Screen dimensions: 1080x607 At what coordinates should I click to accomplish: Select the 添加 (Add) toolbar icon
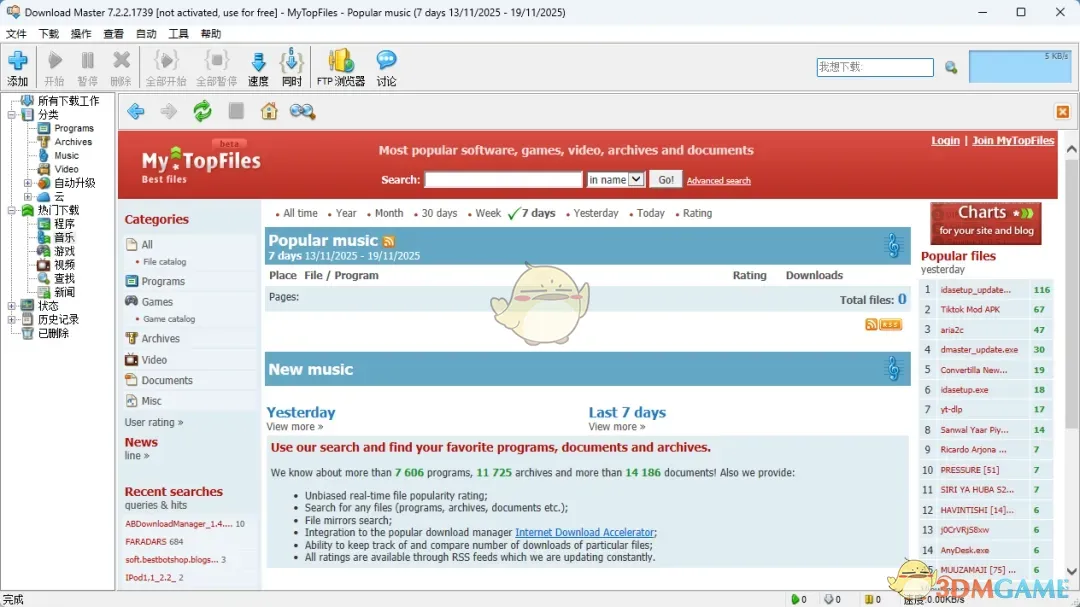(x=18, y=66)
